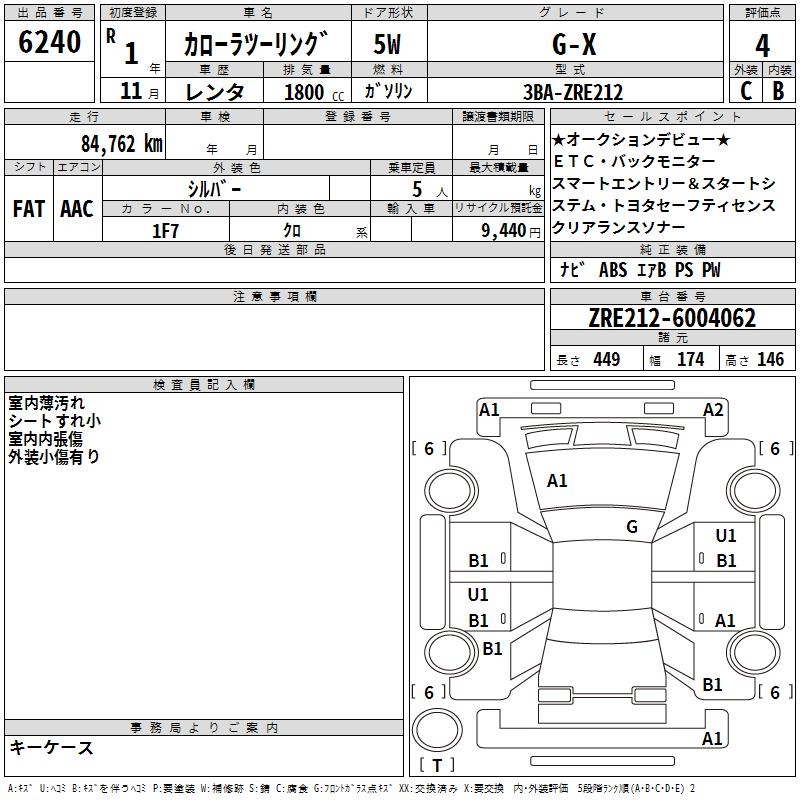Viewport: 800px width, 800px height.
Task: Click inspector note 室内薄汚れ
Action: coord(46,403)
